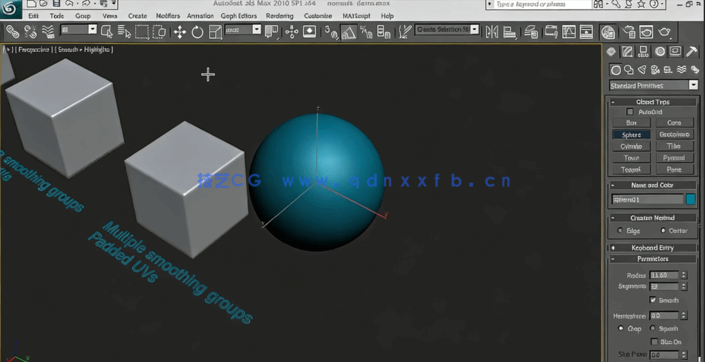Switch to the Motion command panel tab
The width and height of the screenshot is (705, 362).
pyautogui.click(x=660, y=52)
